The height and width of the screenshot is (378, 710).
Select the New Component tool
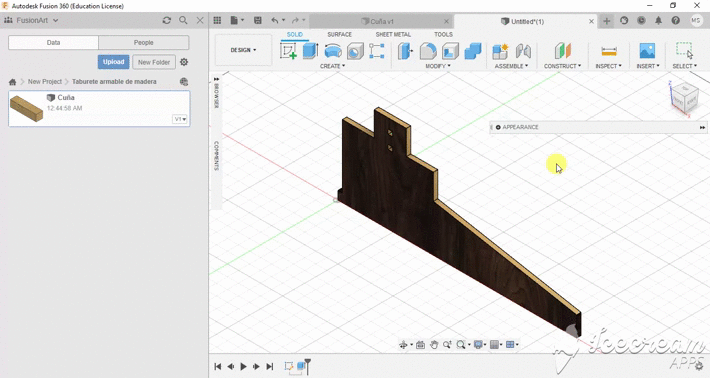(500, 51)
